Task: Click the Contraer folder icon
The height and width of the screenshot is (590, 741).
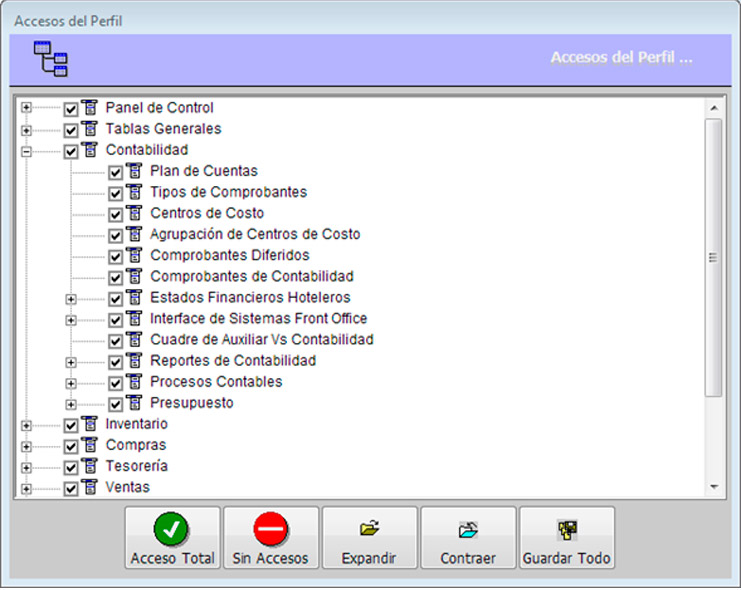Action: (468, 528)
